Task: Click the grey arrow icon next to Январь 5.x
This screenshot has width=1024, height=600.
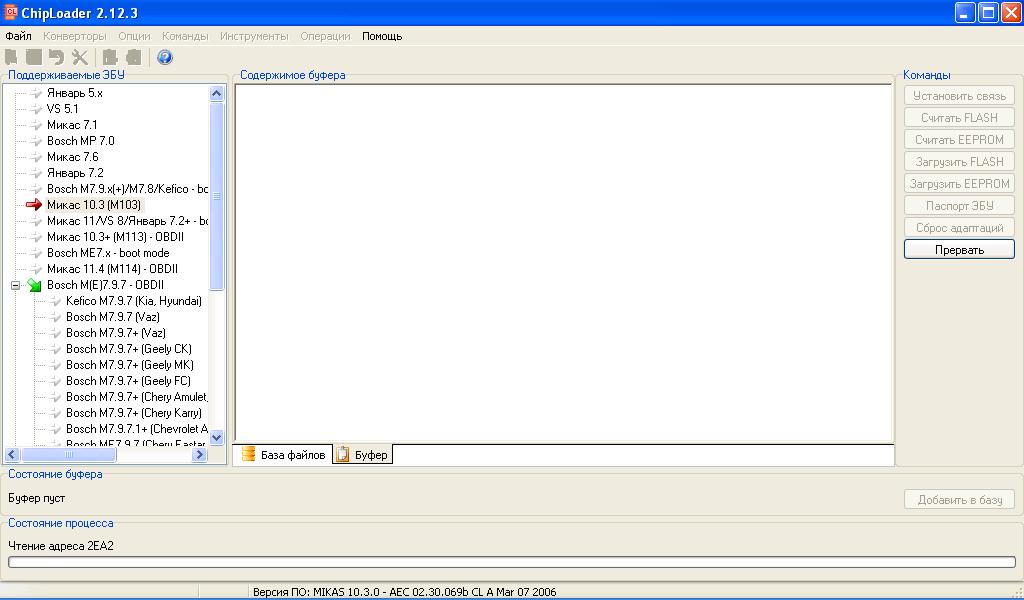Action: point(36,93)
